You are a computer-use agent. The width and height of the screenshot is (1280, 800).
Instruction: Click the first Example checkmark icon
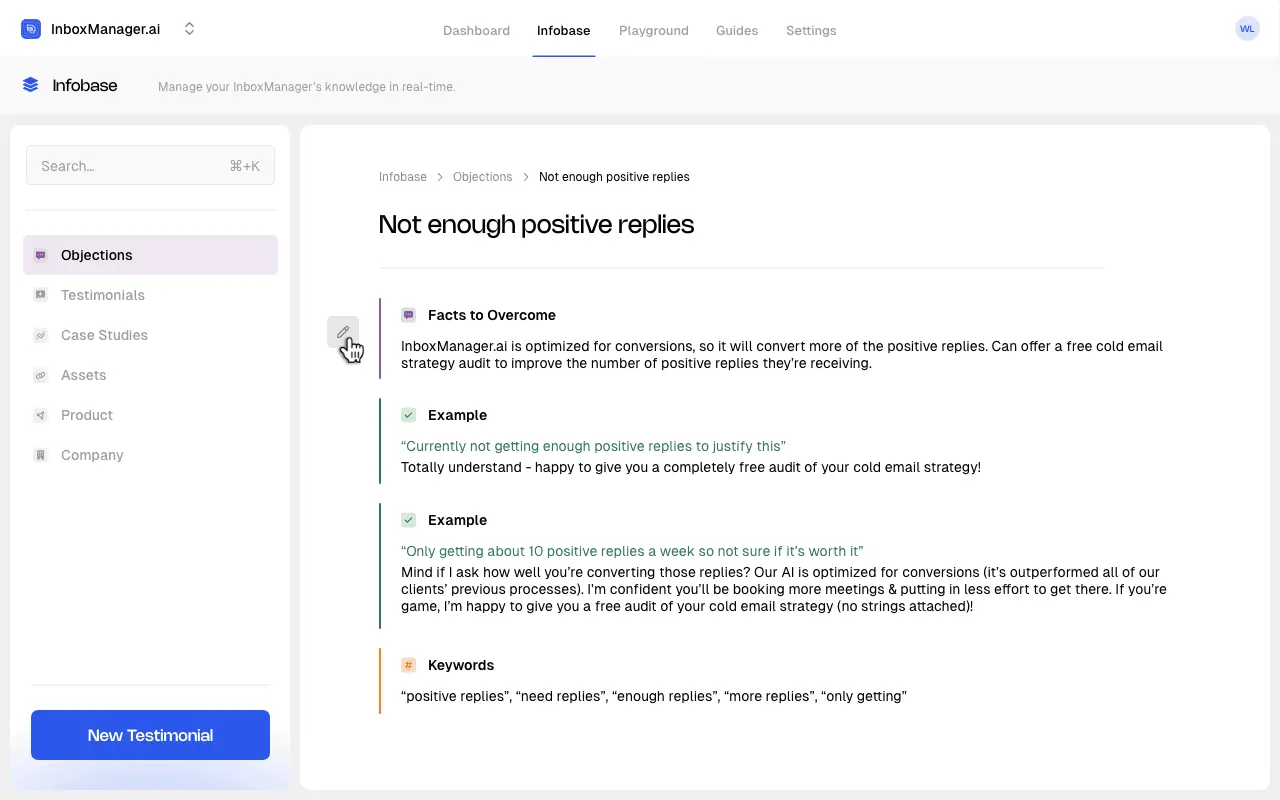[x=408, y=415]
